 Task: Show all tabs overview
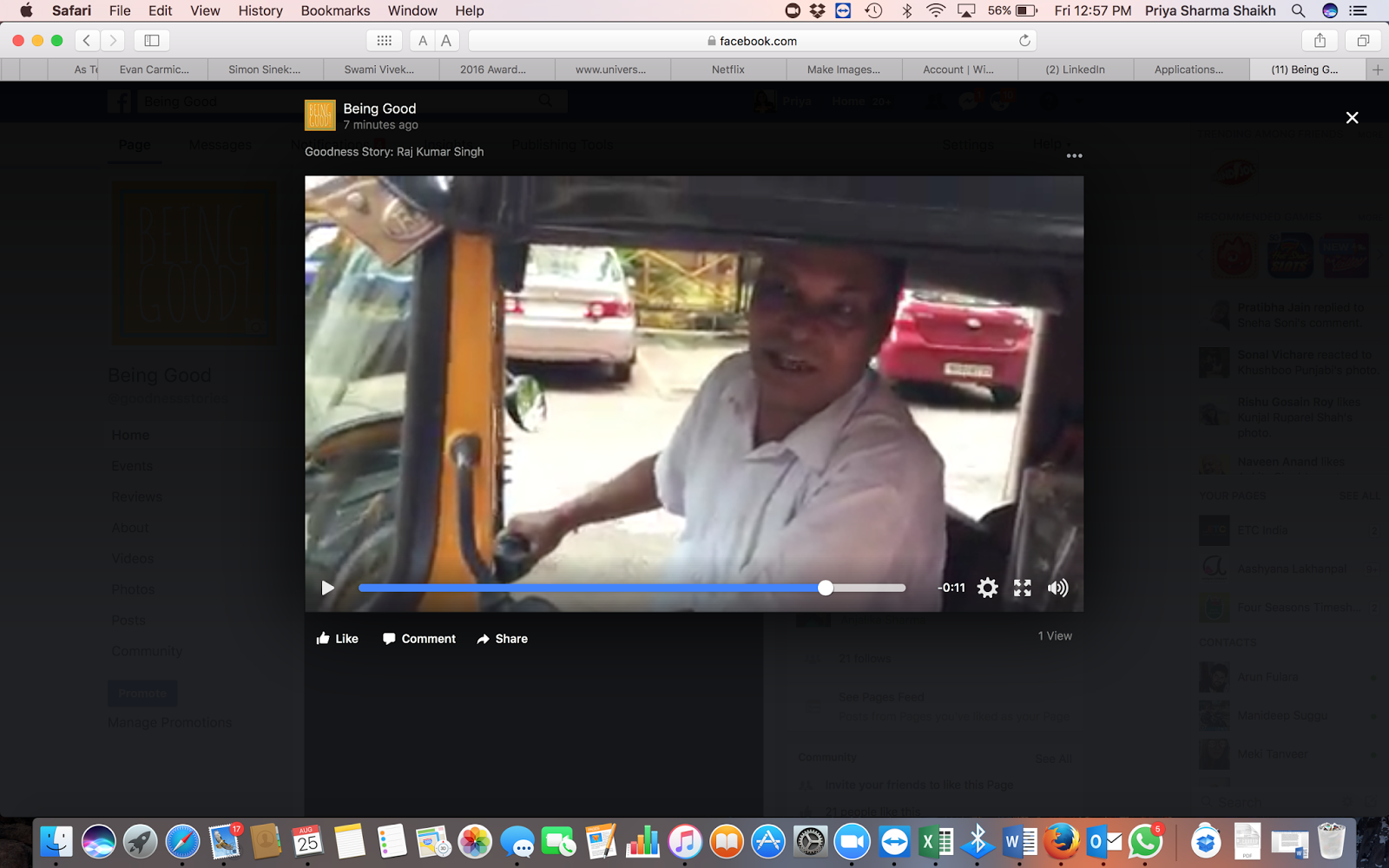point(1363,40)
